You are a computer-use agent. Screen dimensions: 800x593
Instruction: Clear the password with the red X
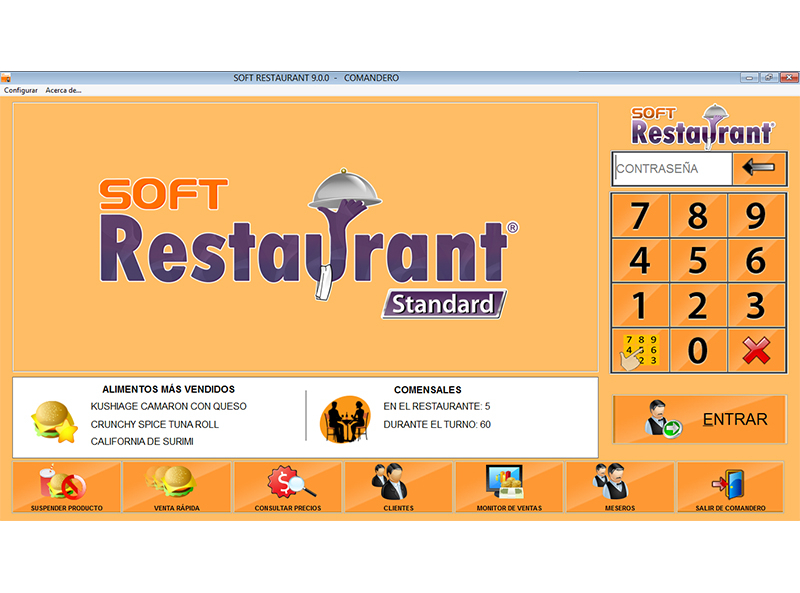(757, 351)
